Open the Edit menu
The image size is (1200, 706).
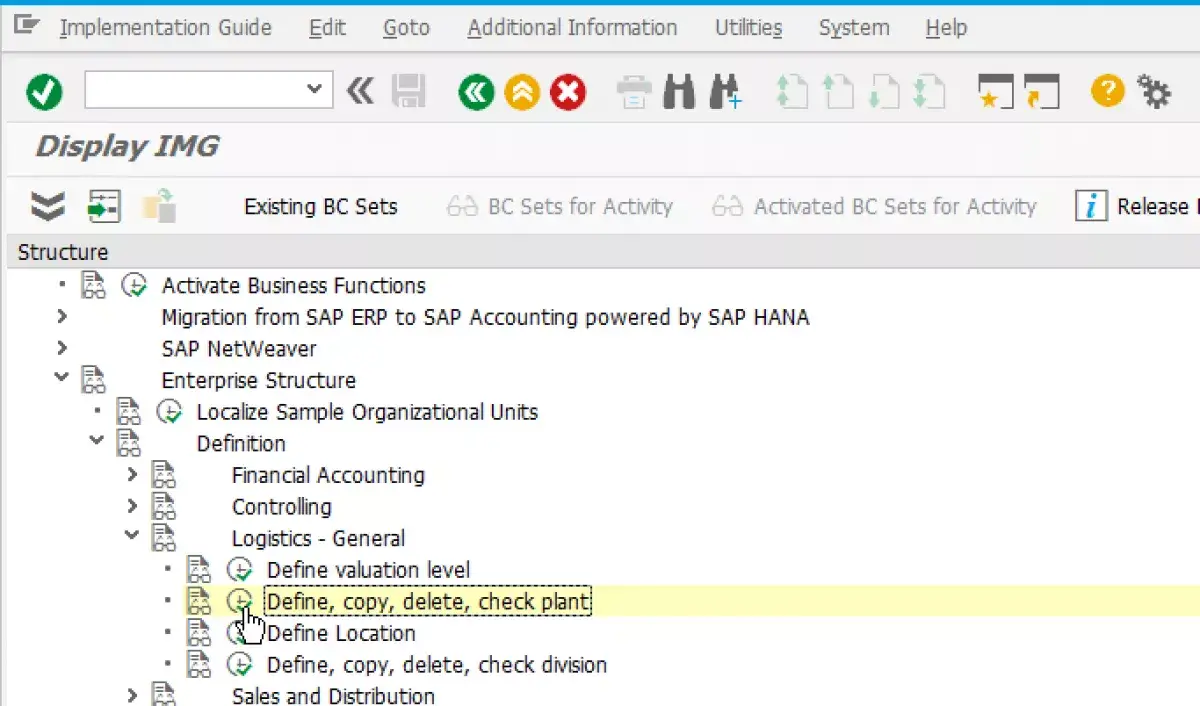pos(327,28)
